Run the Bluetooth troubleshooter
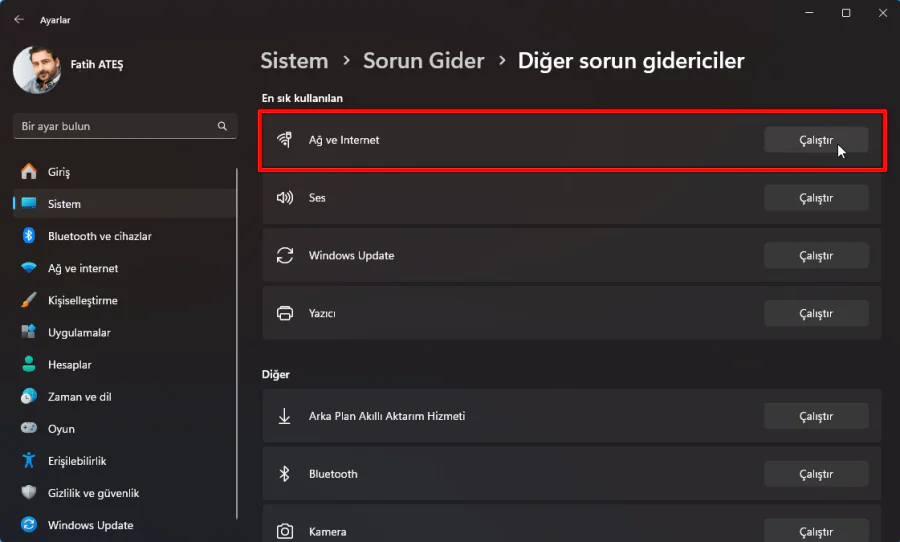 coord(816,474)
